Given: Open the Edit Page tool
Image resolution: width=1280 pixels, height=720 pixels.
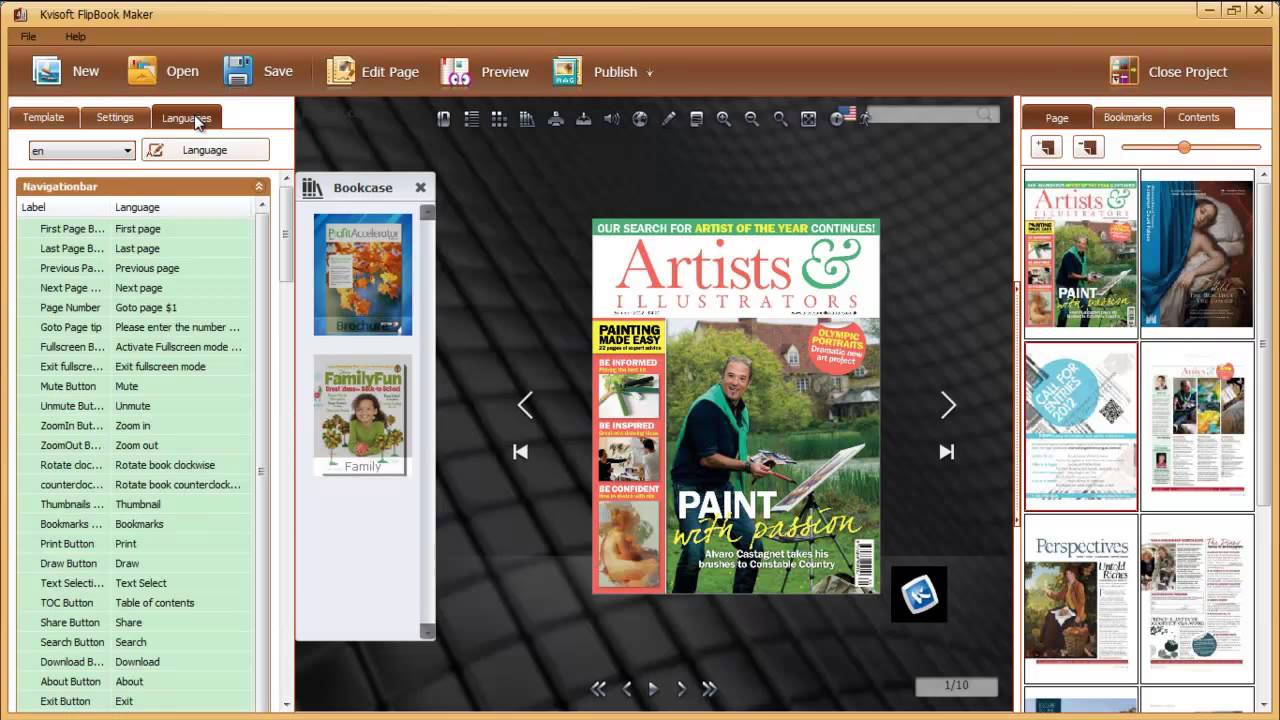Looking at the screenshot, I should [x=341, y=71].
